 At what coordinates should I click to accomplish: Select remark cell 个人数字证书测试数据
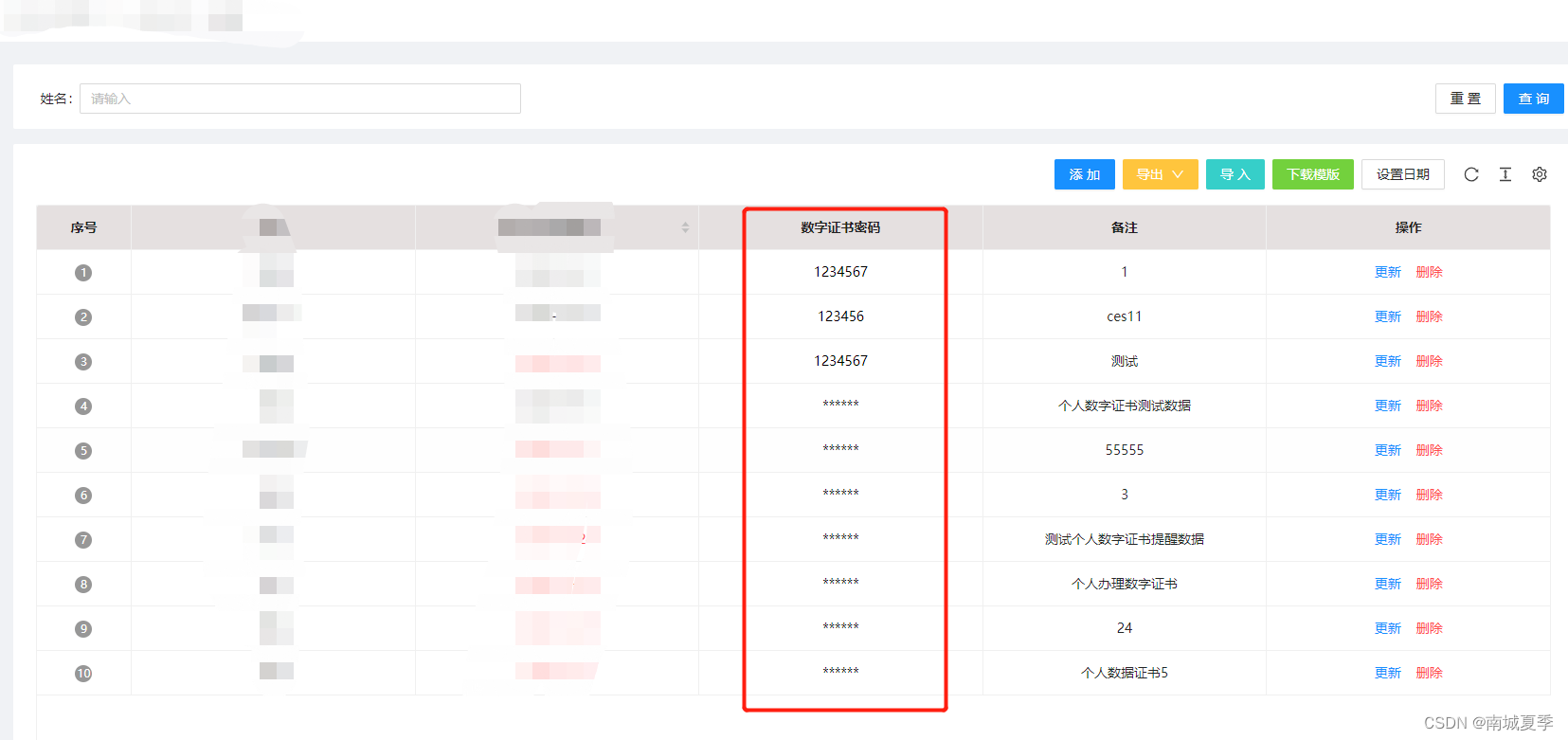point(1125,406)
